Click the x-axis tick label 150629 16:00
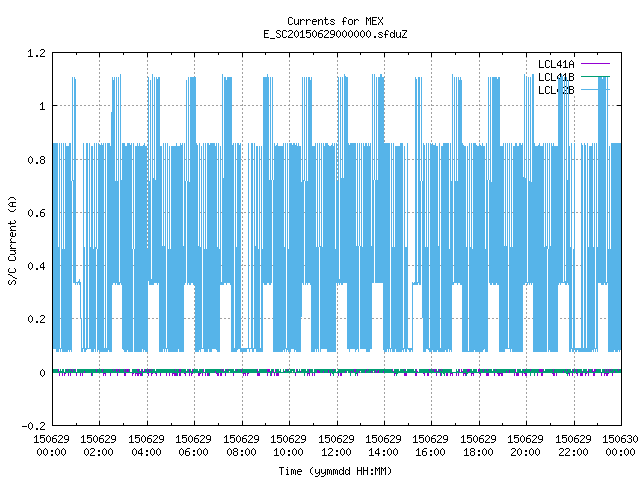The image size is (640, 480). click(431, 446)
